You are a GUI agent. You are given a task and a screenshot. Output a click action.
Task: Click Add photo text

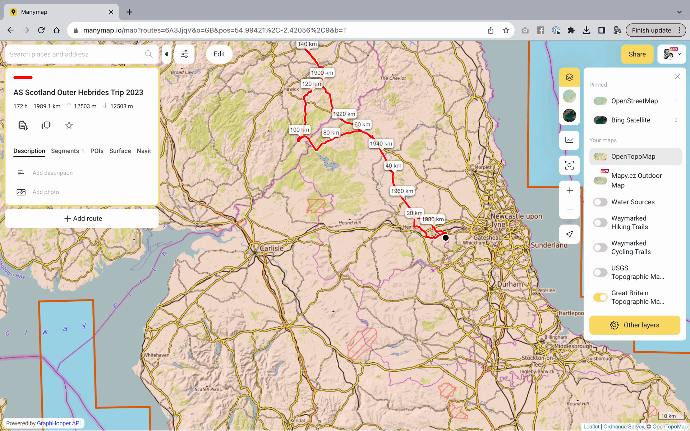pos(46,192)
